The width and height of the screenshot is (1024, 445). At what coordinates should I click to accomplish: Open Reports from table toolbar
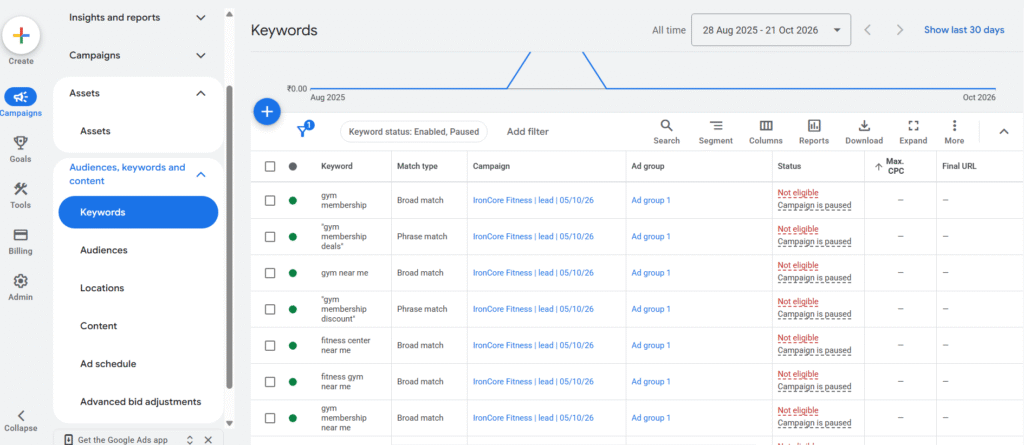tap(814, 132)
